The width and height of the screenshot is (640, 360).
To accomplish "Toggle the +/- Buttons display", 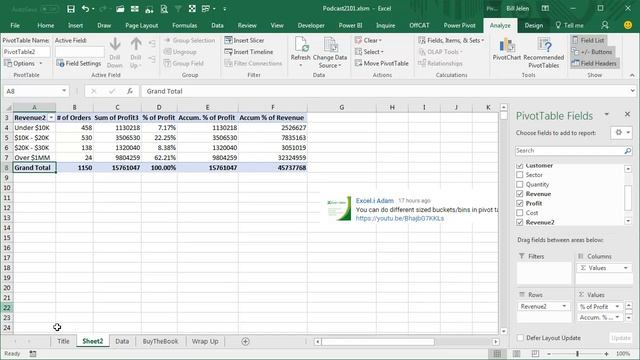I will 592,52.
